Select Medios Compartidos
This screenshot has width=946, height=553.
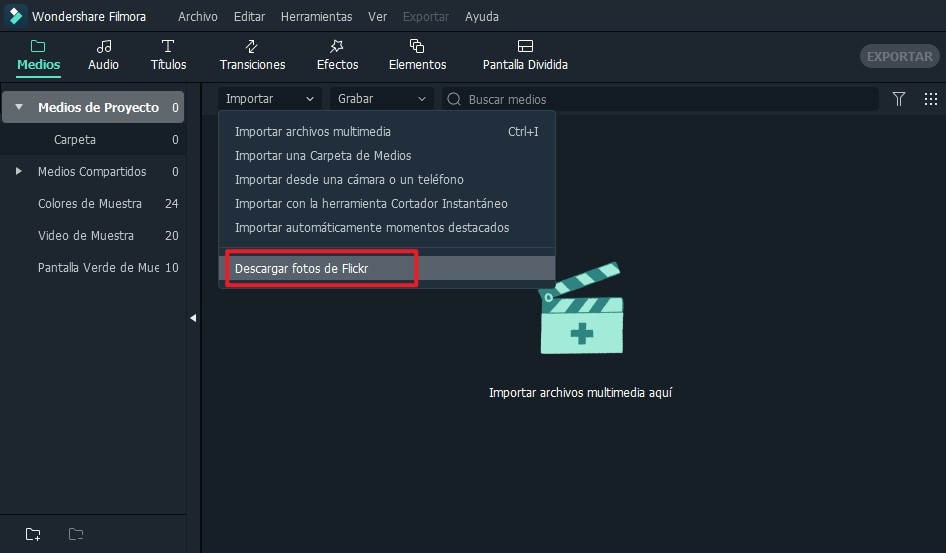(x=93, y=171)
